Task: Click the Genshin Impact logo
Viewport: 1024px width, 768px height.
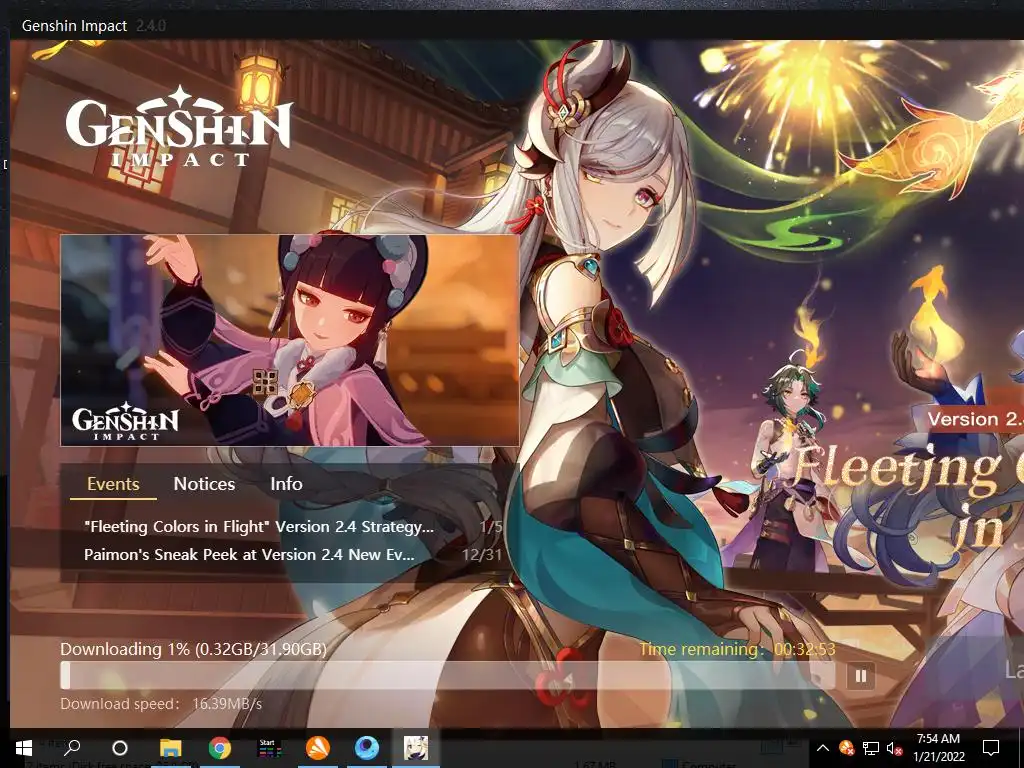Action: [x=178, y=127]
